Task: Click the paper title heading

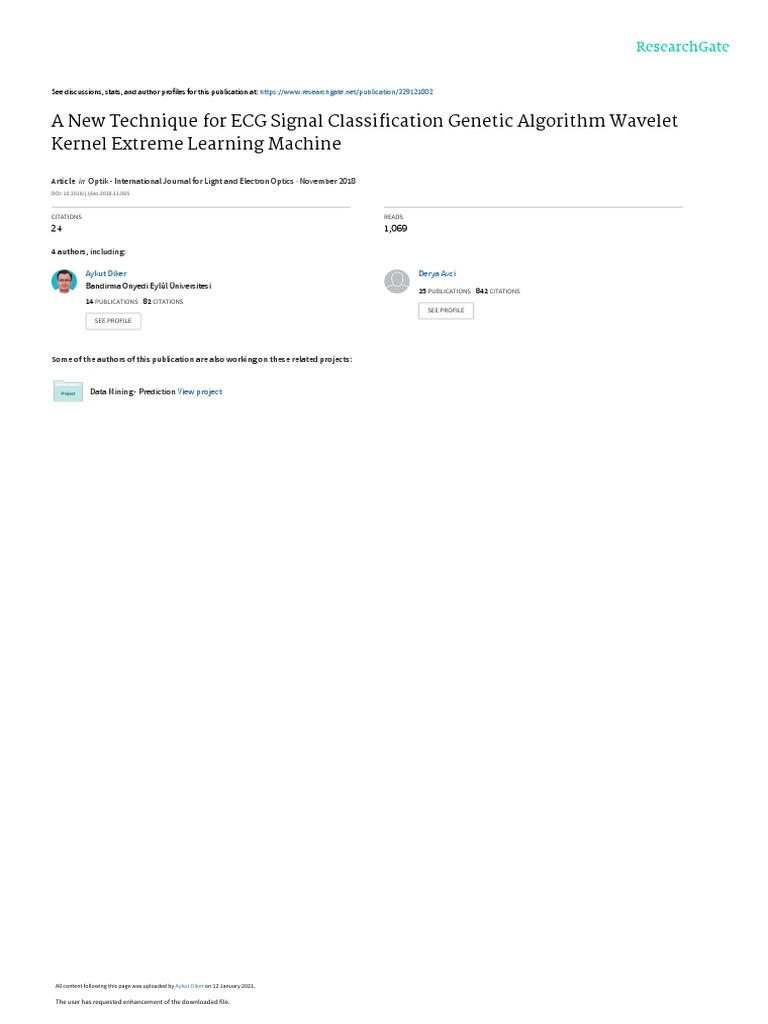Action: click(x=364, y=132)
